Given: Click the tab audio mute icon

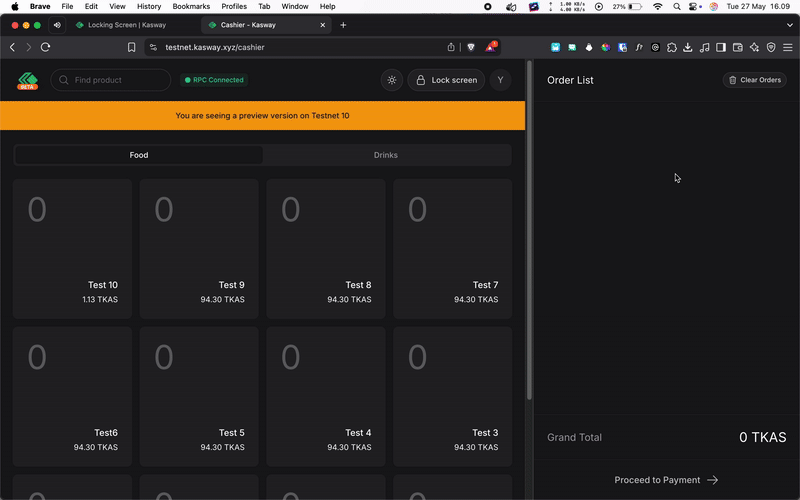Looking at the screenshot, I should click(57, 25).
